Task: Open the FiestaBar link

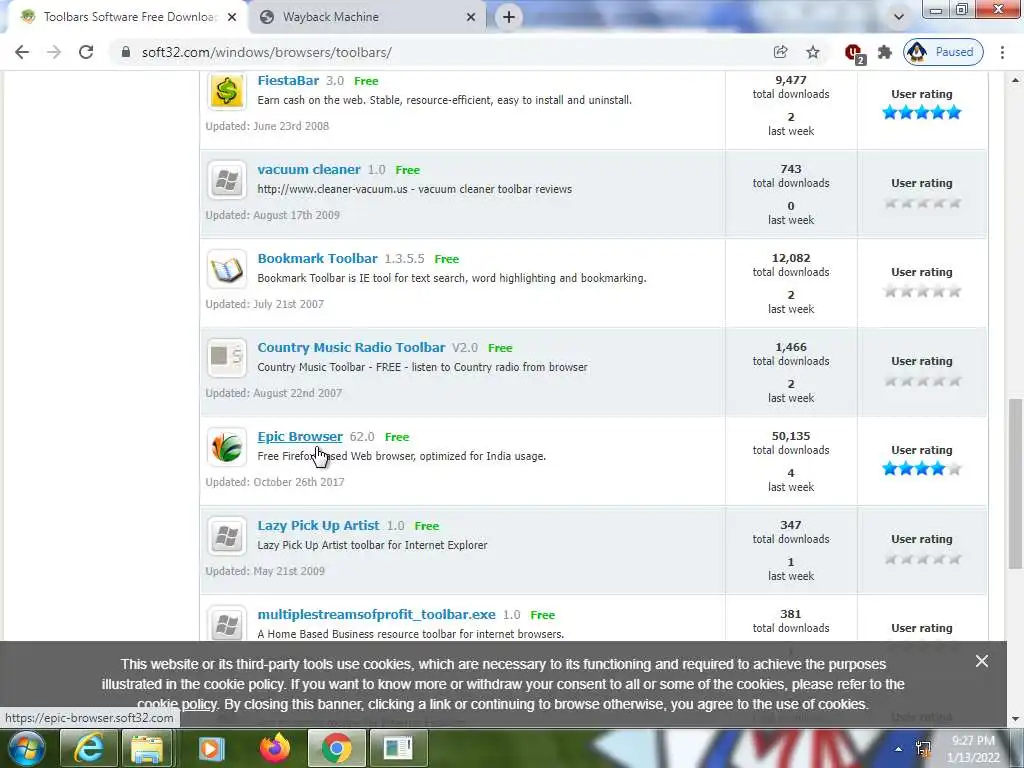Action: (x=288, y=81)
